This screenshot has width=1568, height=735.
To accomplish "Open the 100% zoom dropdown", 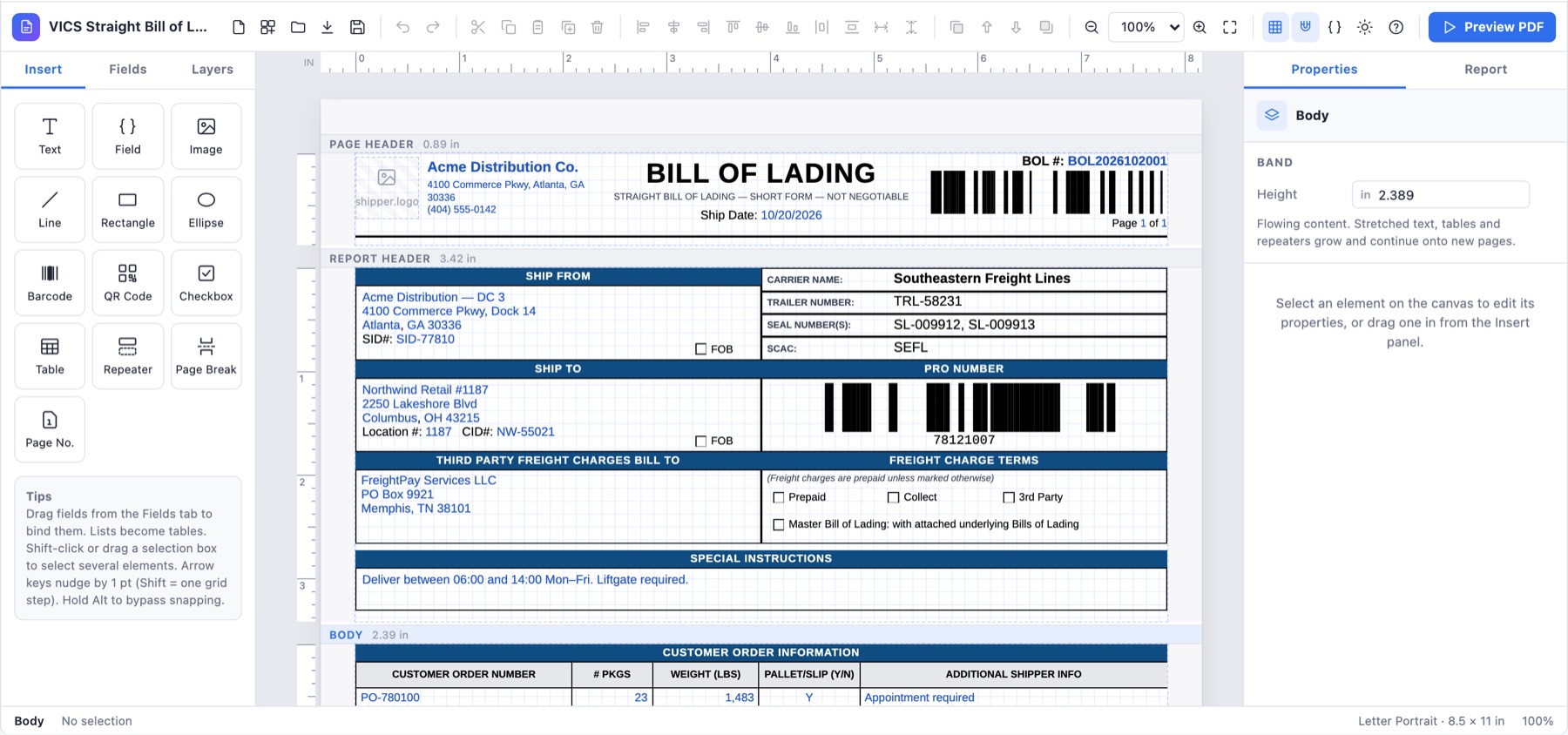I will (x=1146, y=27).
